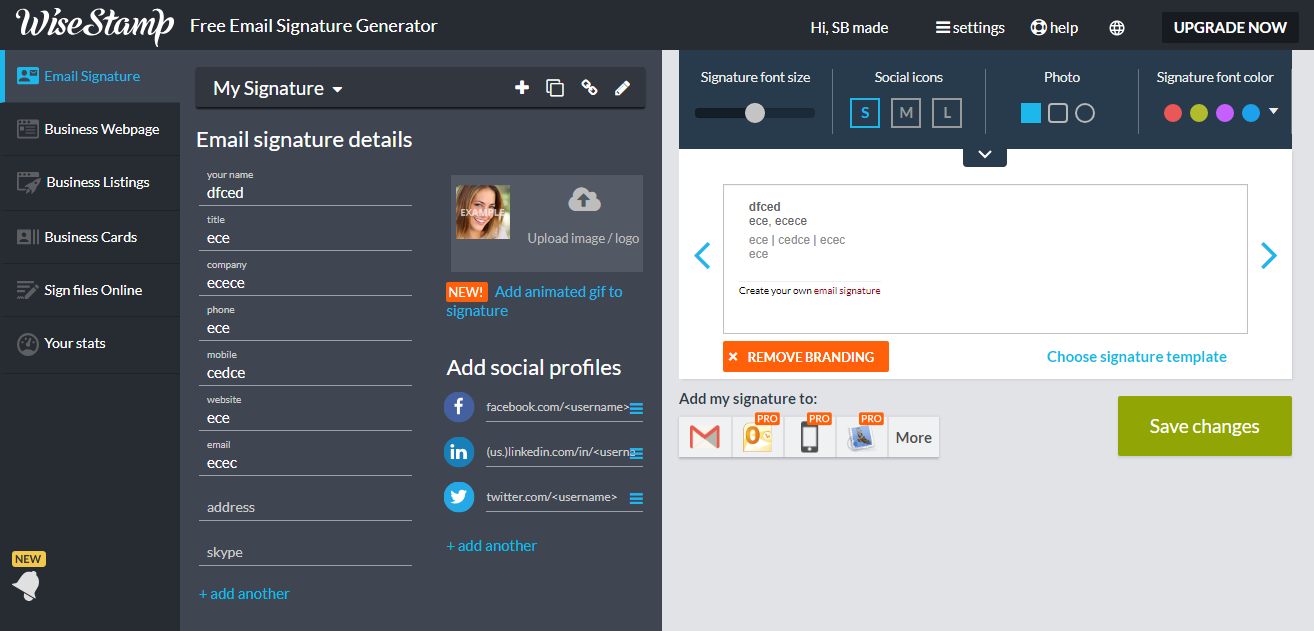Select the Outlook PRO icon
Screen dimensions: 1314x631
(757, 437)
